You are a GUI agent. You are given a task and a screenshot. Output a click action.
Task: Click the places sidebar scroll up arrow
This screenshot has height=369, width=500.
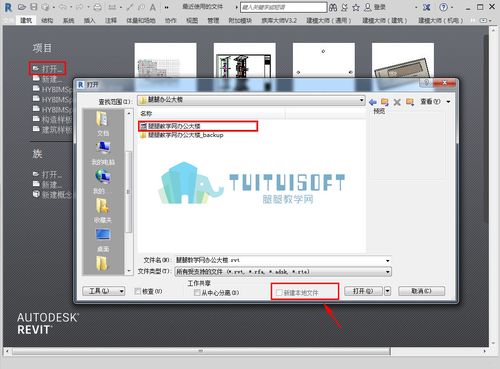click(129, 113)
